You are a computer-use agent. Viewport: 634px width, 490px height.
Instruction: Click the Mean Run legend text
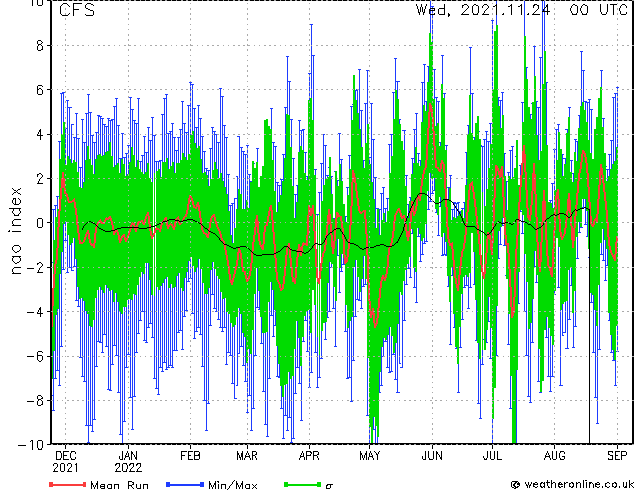click(x=119, y=485)
